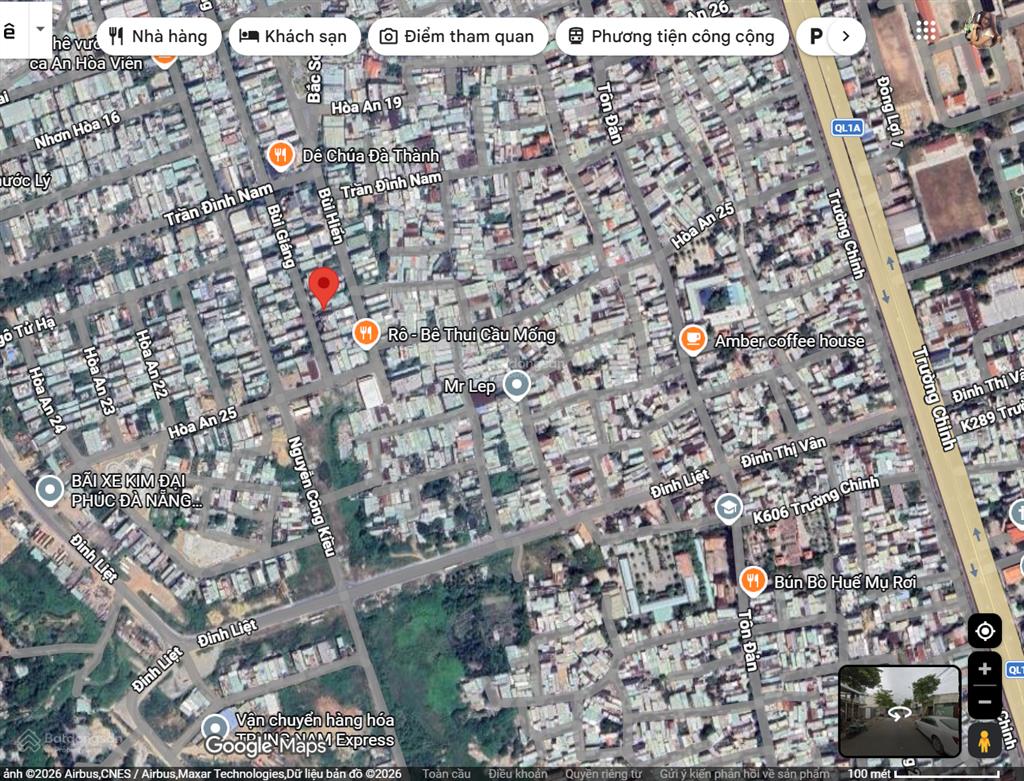Open the Điều khoản terms link
Viewport: 1024px width, 781px height.
tap(518, 774)
